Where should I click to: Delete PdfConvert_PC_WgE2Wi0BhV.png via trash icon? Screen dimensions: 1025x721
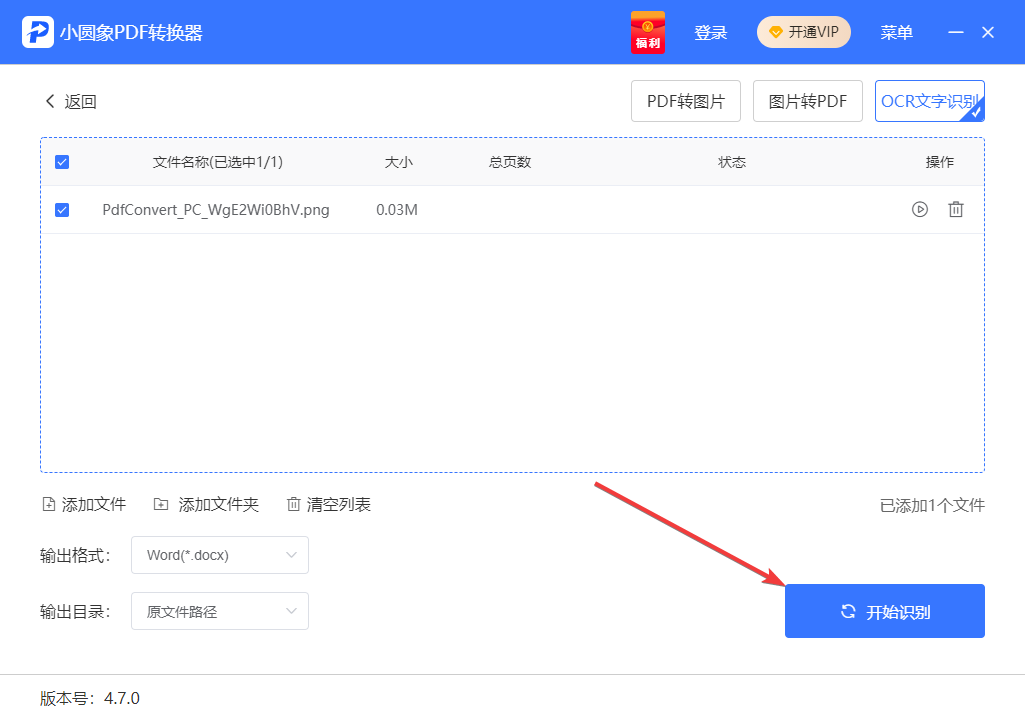956,209
